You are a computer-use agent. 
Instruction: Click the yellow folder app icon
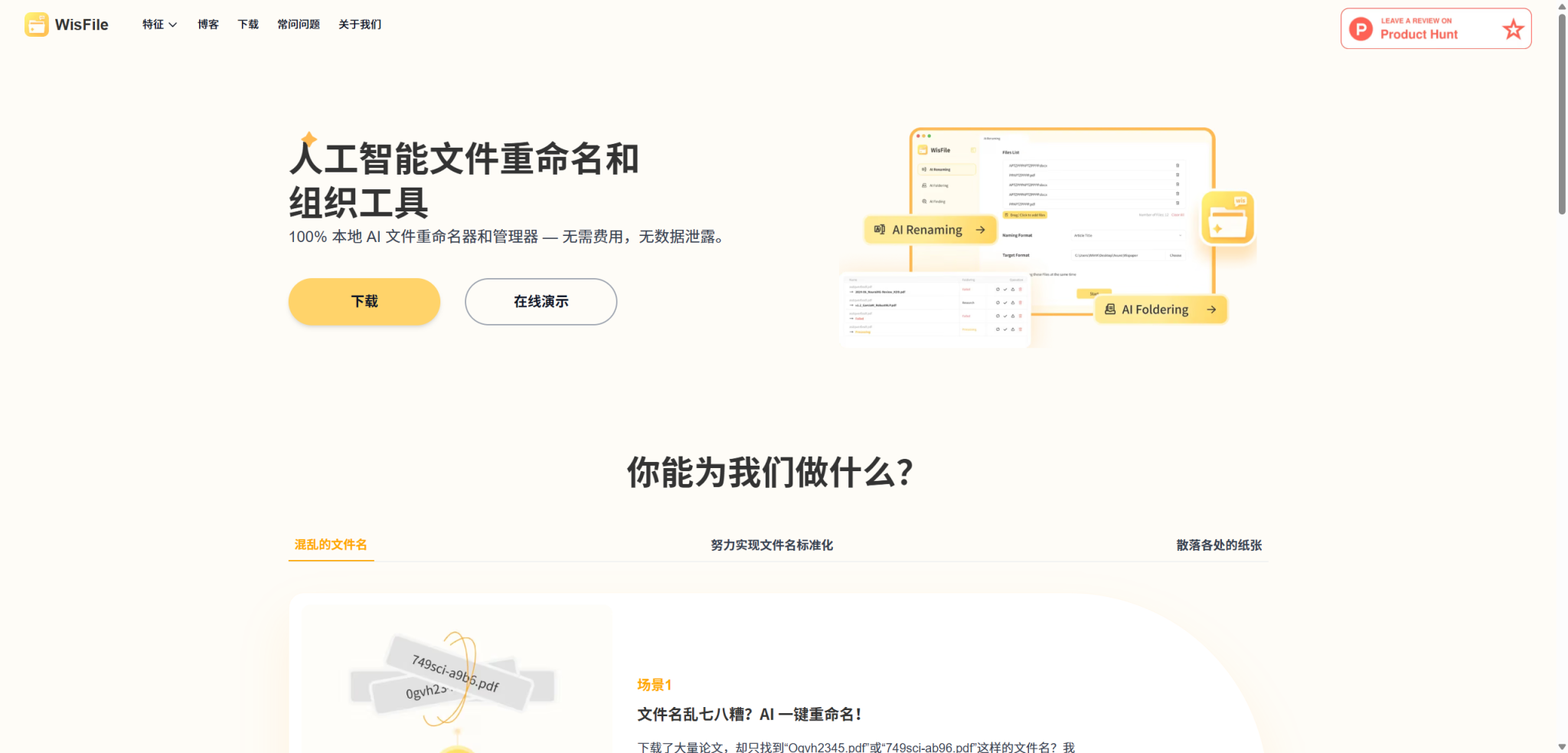tap(1227, 218)
